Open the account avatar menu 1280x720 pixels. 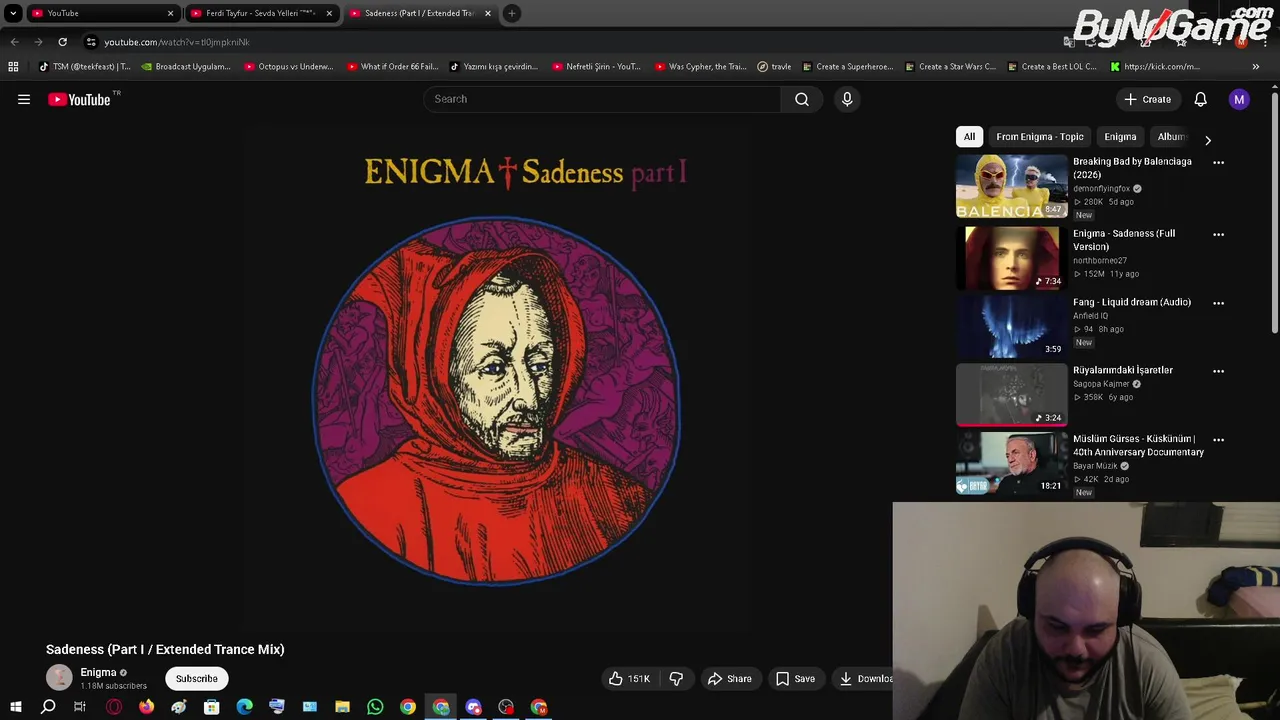1239,99
